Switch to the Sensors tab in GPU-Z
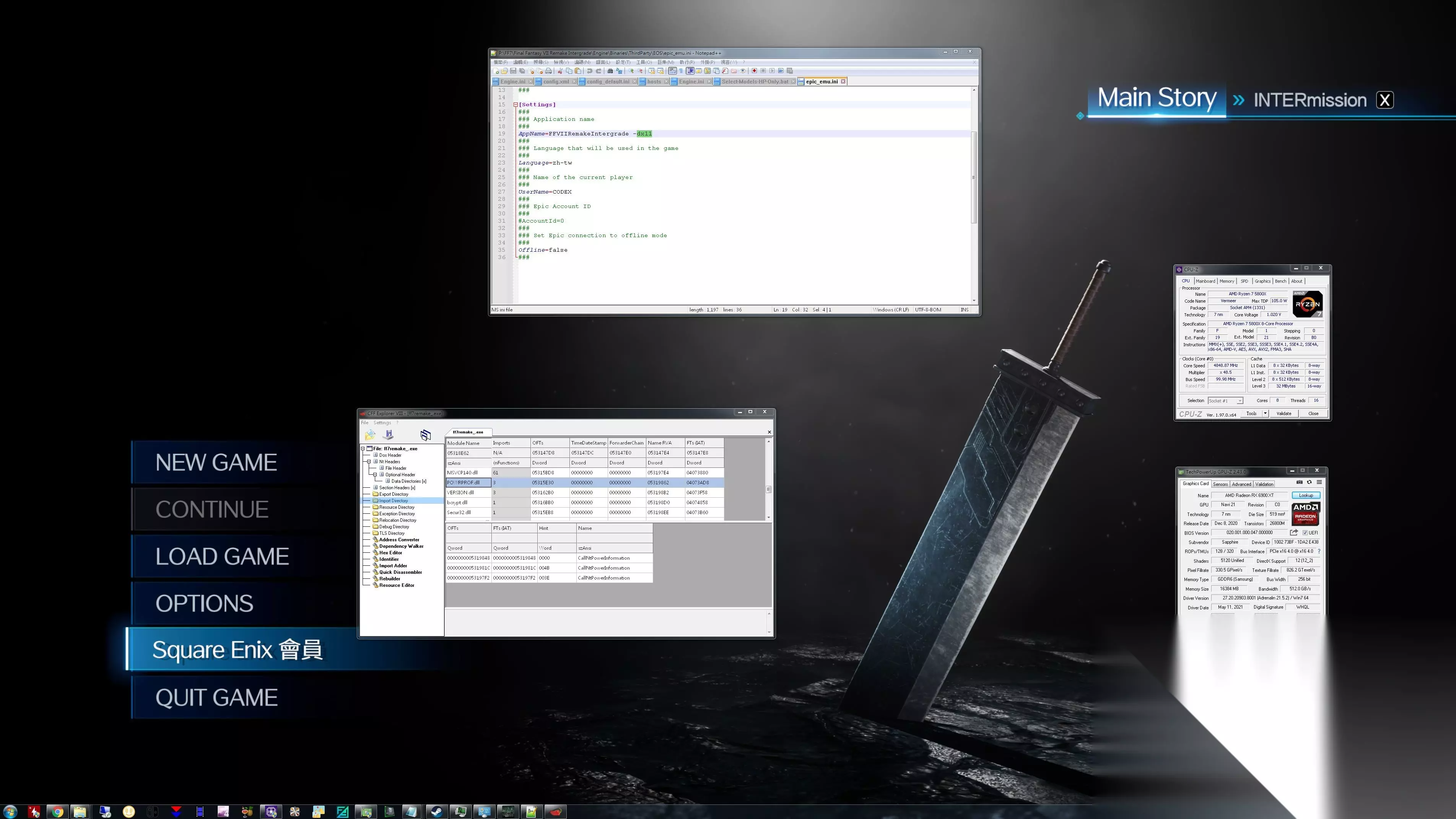 tap(1220, 484)
